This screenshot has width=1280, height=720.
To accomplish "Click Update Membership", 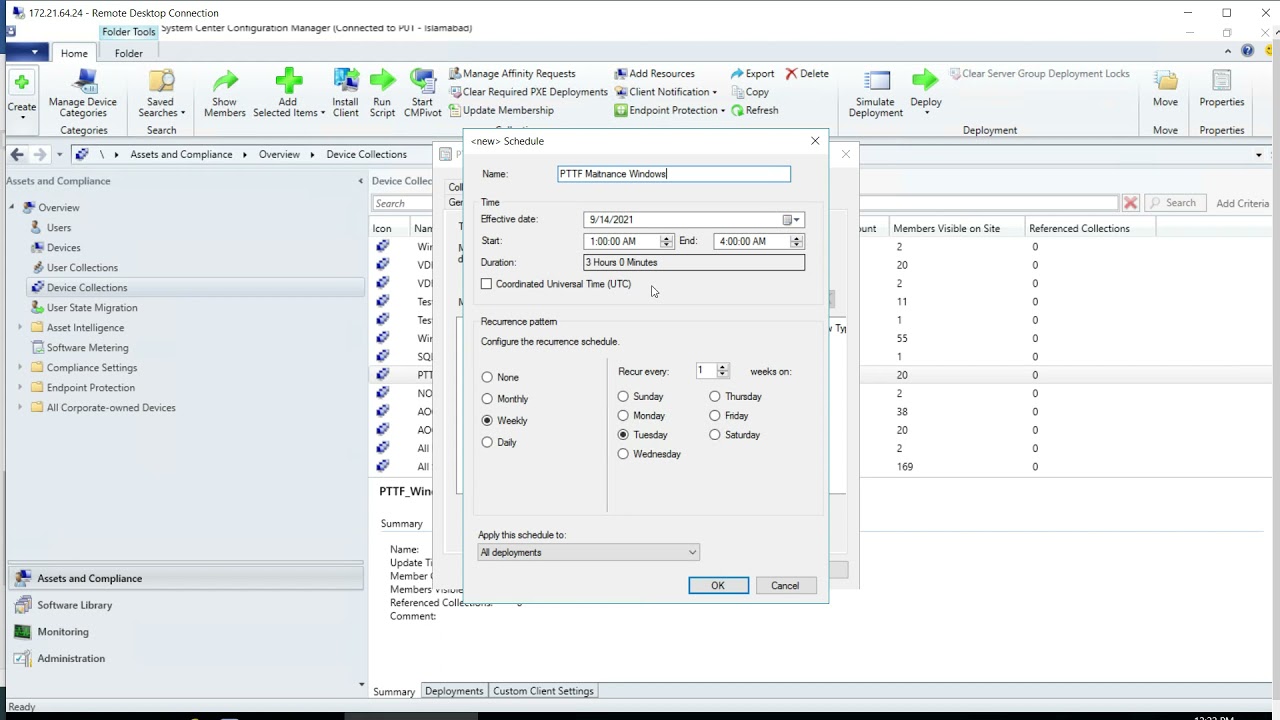I will [501, 111].
